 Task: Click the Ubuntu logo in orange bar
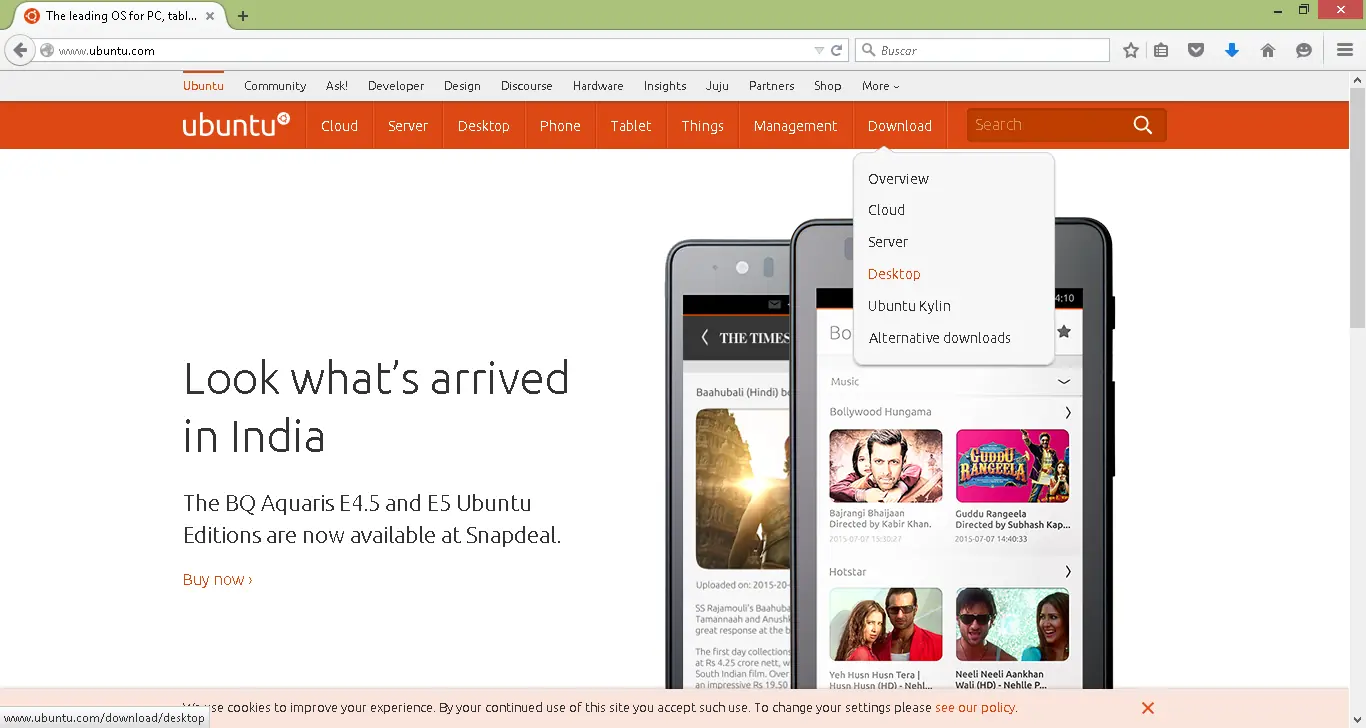236,125
